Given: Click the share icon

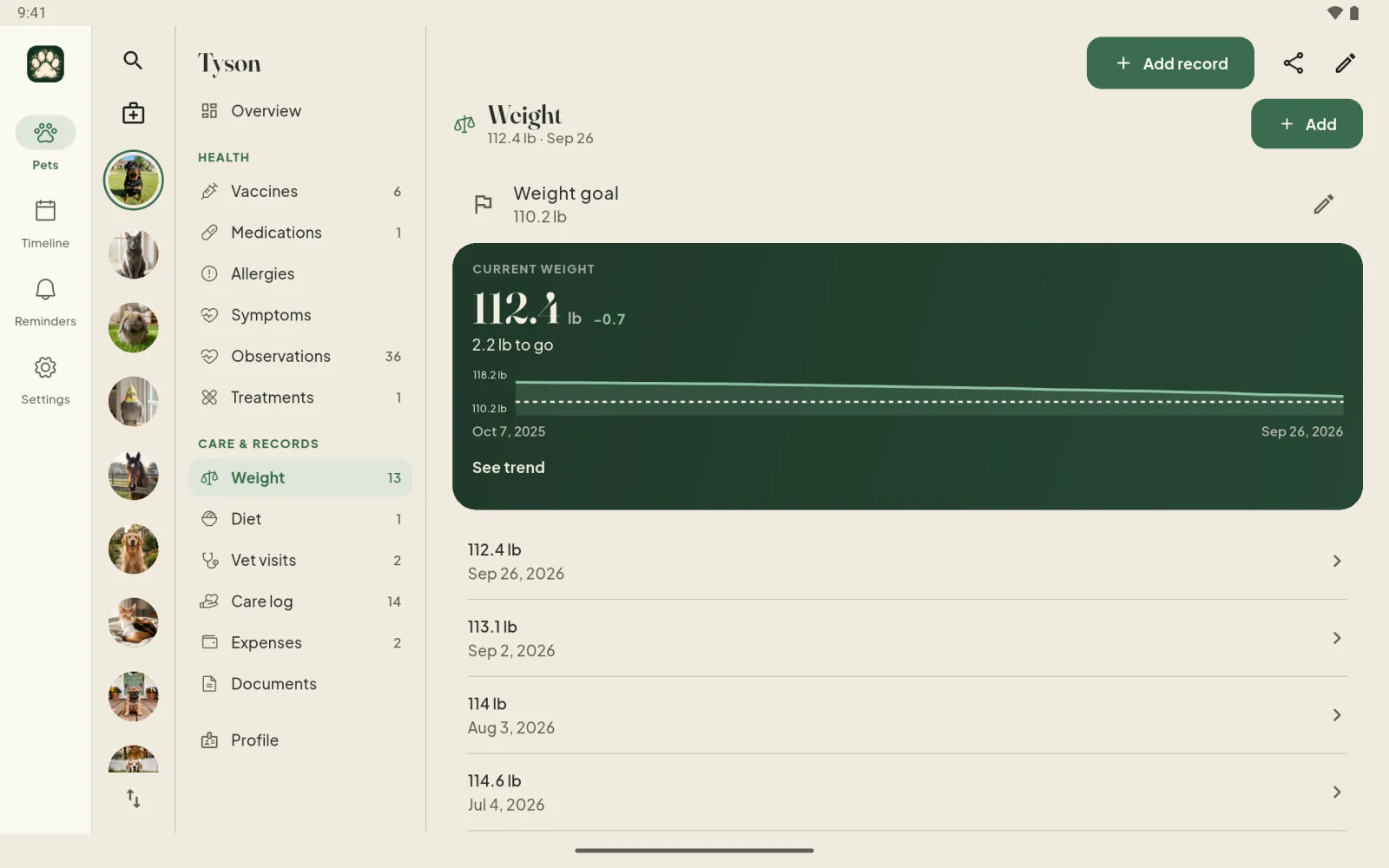Looking at the screenshot, I should 1294,62.
